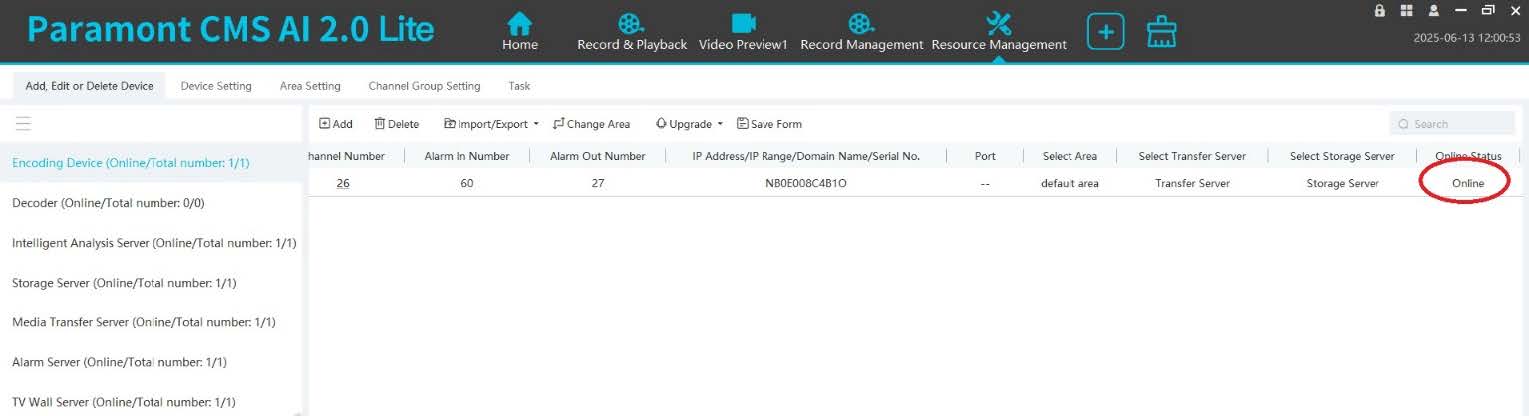This screenshot has width=1529, height=416.
Task: Switch to Video Preview1 module
Action: (743, 31)
